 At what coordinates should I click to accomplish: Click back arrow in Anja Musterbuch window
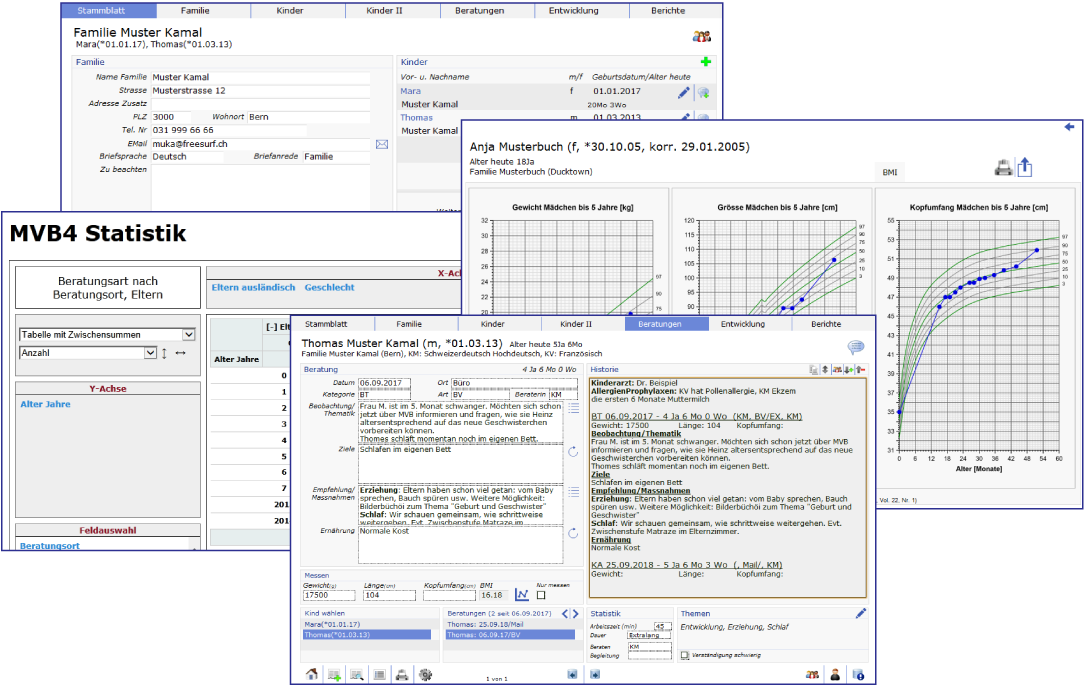[x=1069, y=127]
